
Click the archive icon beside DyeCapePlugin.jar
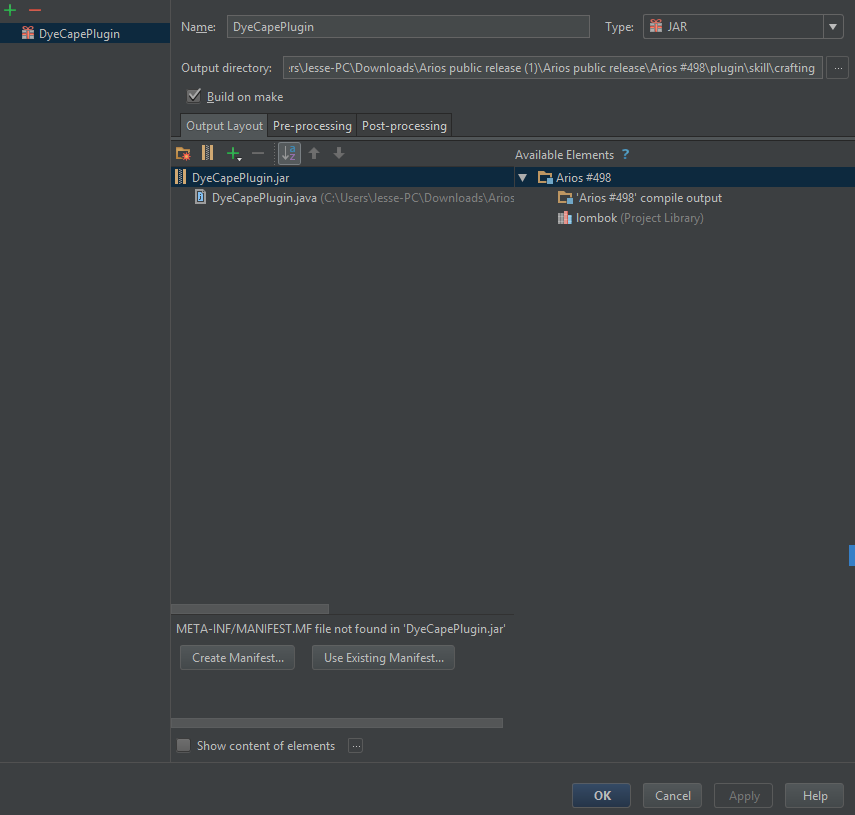click(180, 177)
